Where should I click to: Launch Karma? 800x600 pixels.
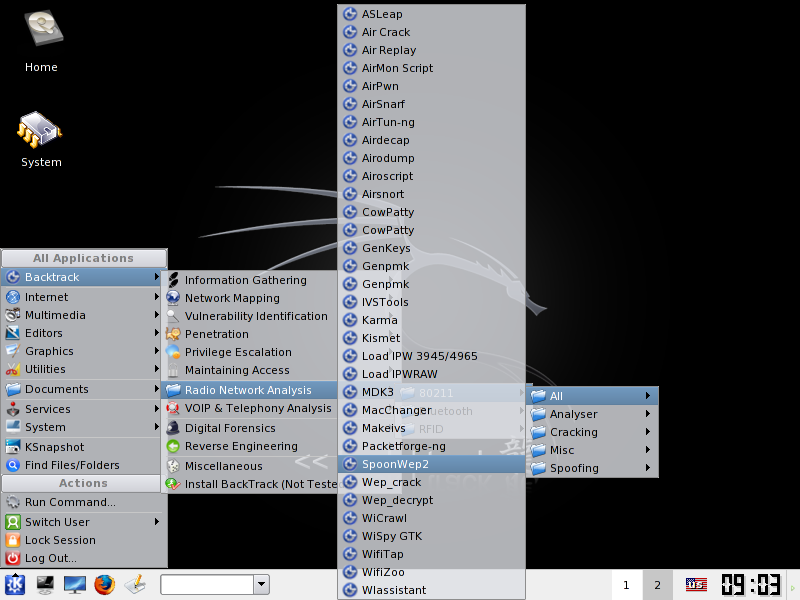tap(432, 320)
